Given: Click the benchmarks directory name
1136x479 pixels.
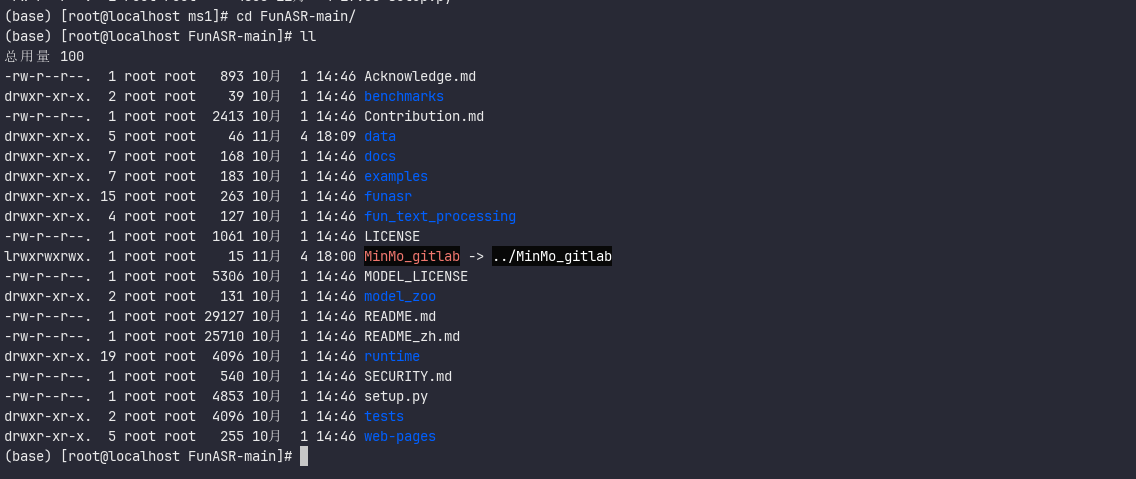Looking at the screenshot, I should (404, 97).
